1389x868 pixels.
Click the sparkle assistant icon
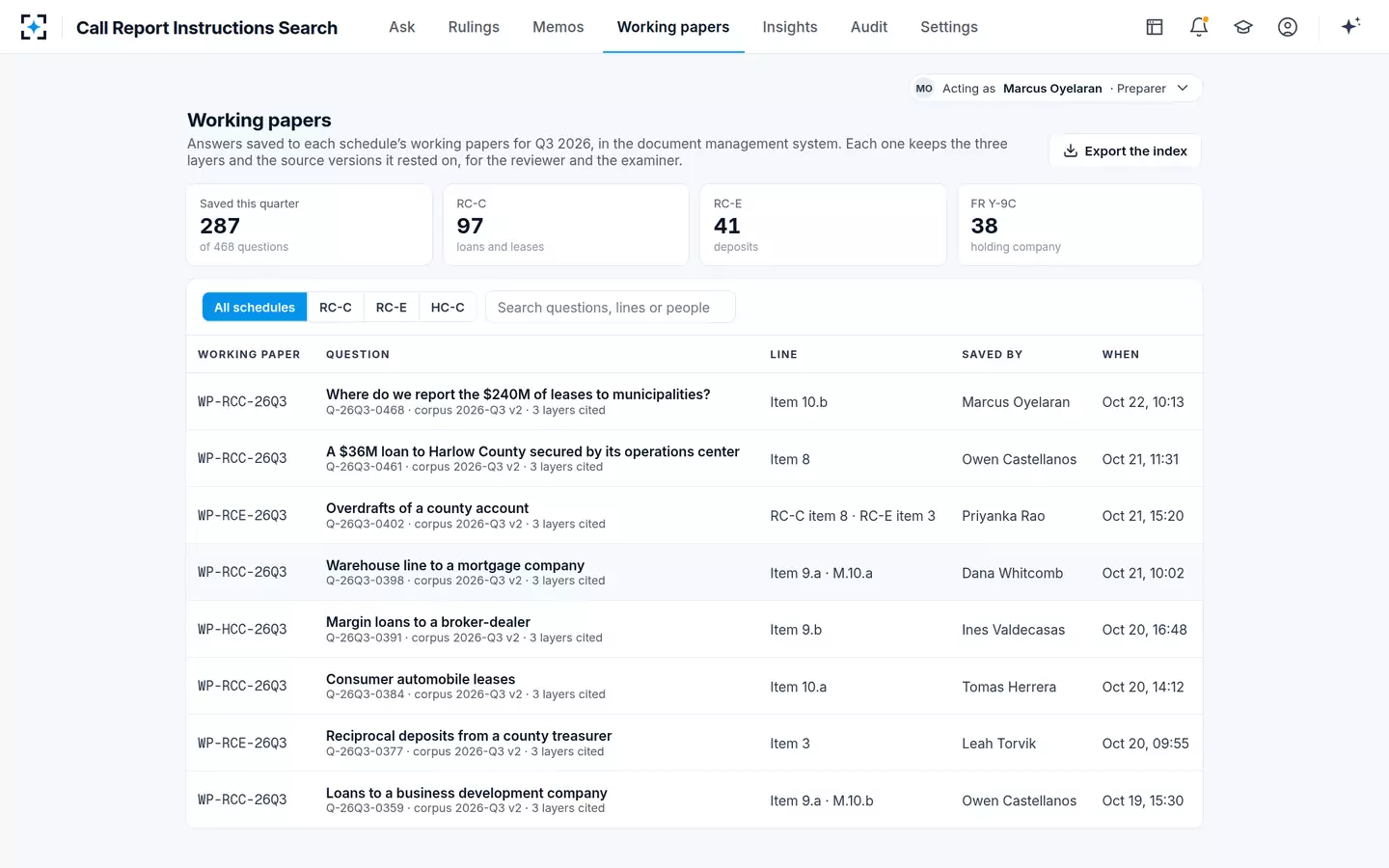tap(1350, 26)
